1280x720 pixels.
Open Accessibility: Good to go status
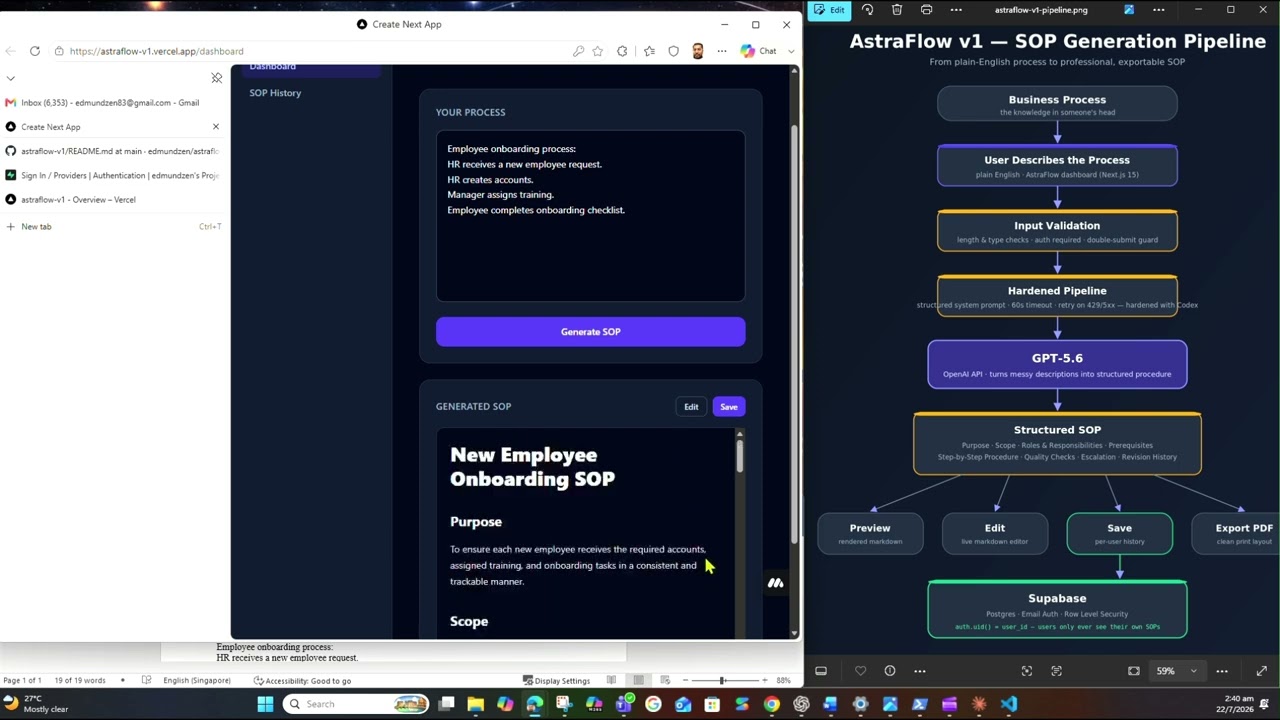click(302, 681)
